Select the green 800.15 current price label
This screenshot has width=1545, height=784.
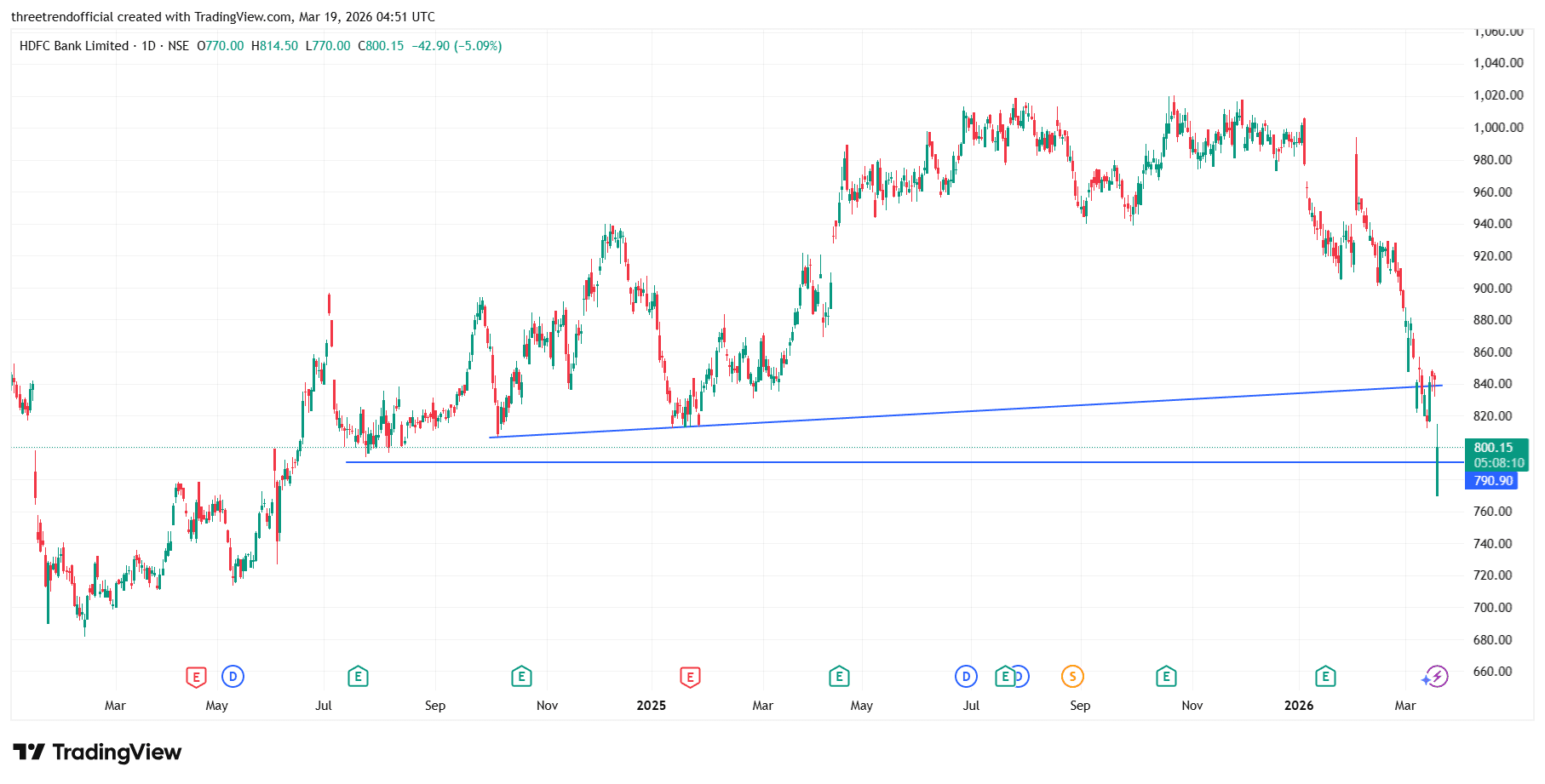point(1496,448)
